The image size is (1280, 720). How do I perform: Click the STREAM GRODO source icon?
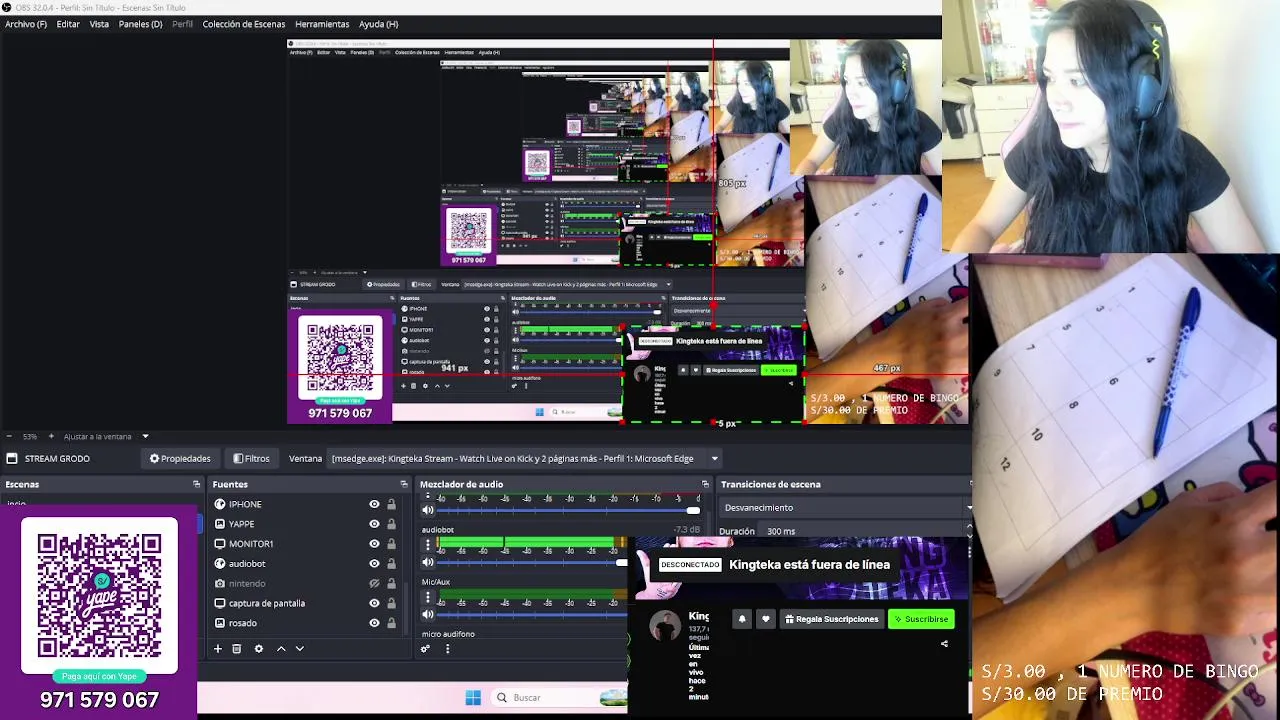coord(12,459)
